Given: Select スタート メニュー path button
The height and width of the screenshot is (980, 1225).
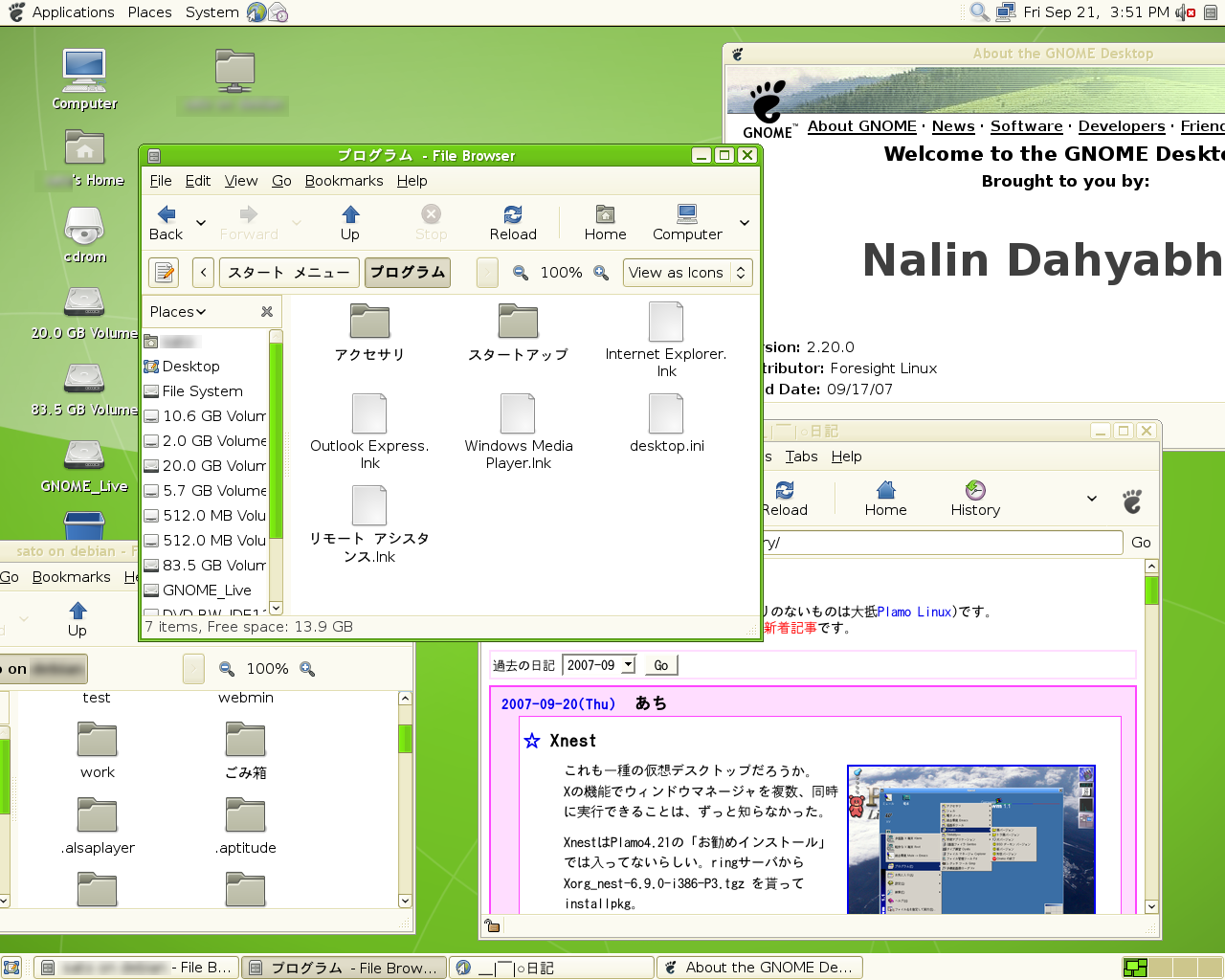Looking at the screenshot, I should coord(289,273).
